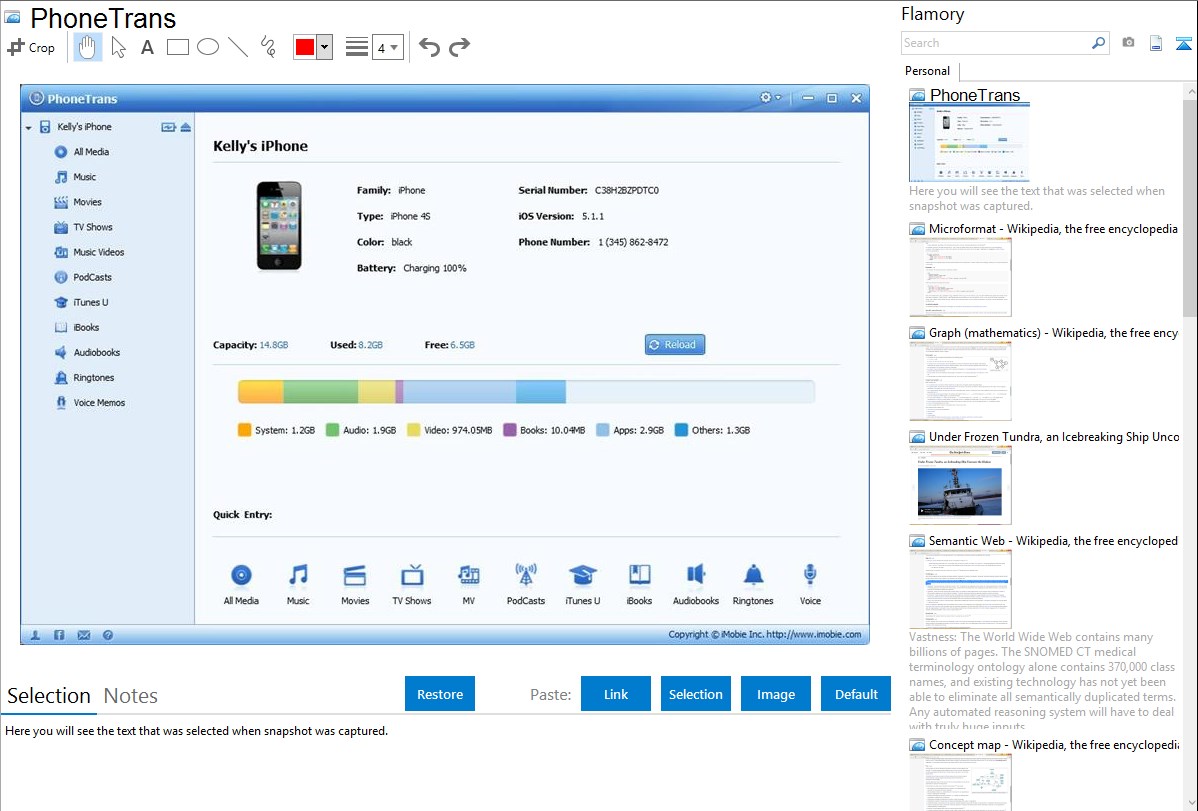This screenshot has width=1198, height=811.
Task: Select the arrow pointer tool
Action: [x=118, y=47]
